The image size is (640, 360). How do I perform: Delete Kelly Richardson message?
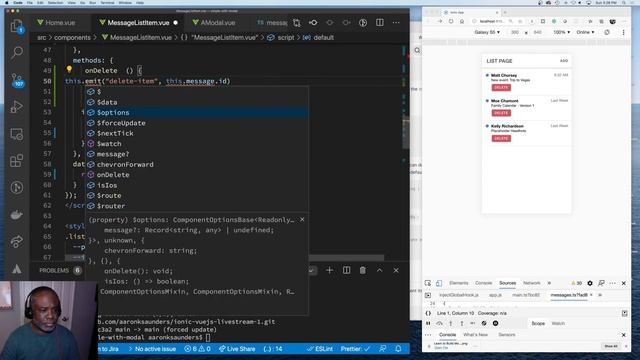(x=501, y=138)
